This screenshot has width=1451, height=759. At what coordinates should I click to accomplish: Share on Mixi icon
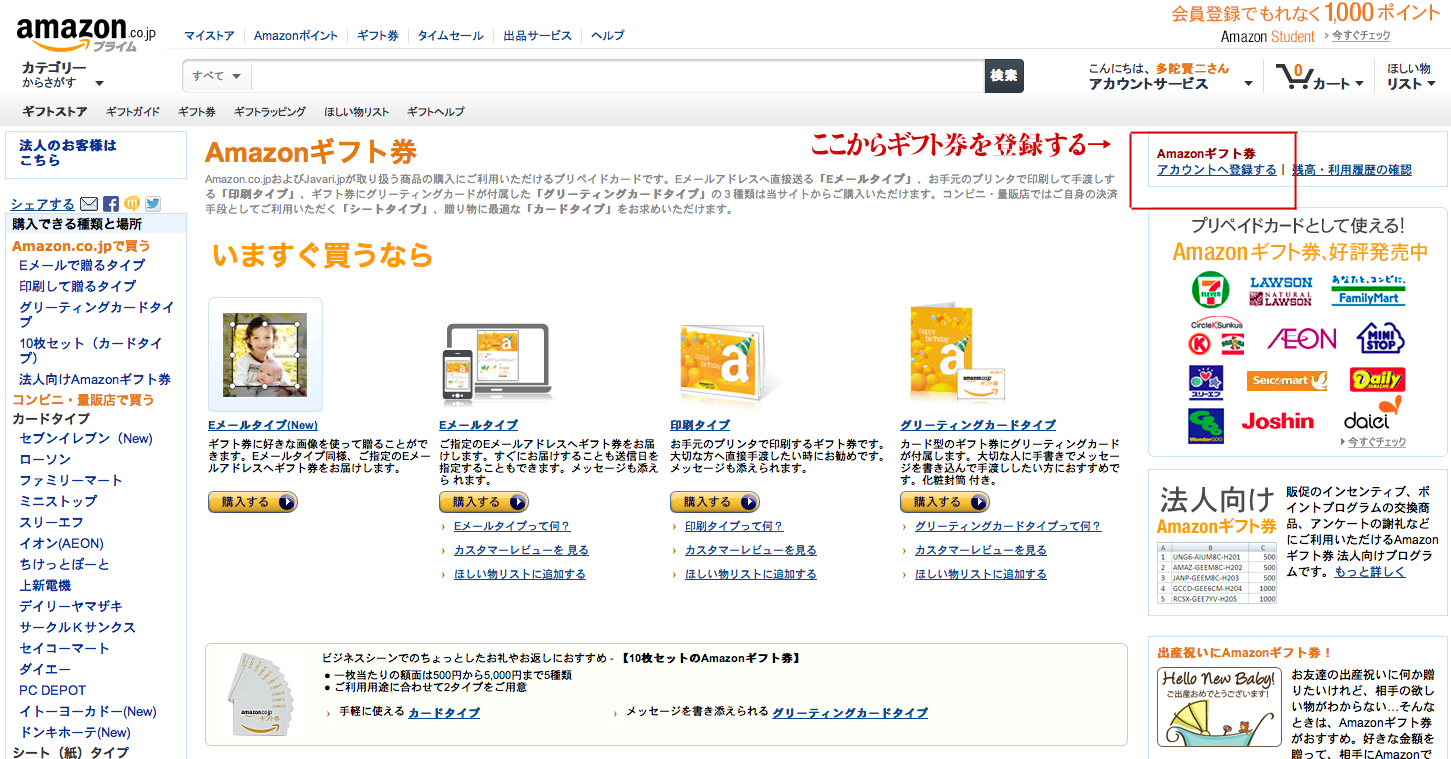coord(132,204)
